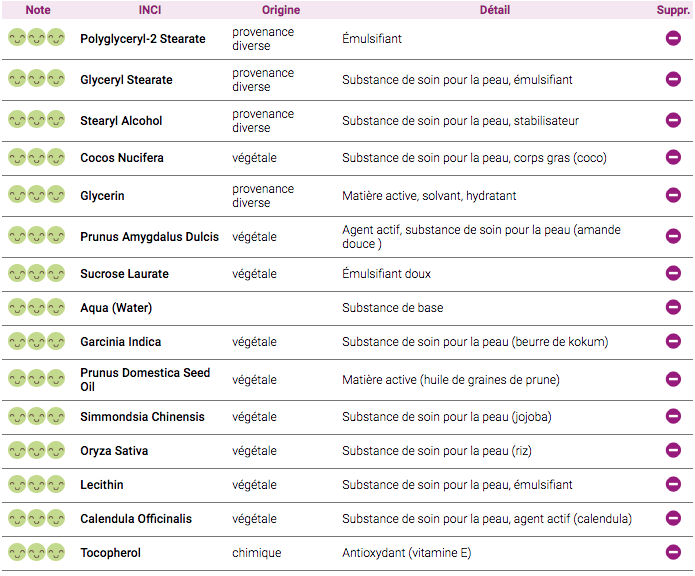Viewport: 695px width, 576px height.
Task: Delete the Glycerin ingredient row
Action: point(673,195)
